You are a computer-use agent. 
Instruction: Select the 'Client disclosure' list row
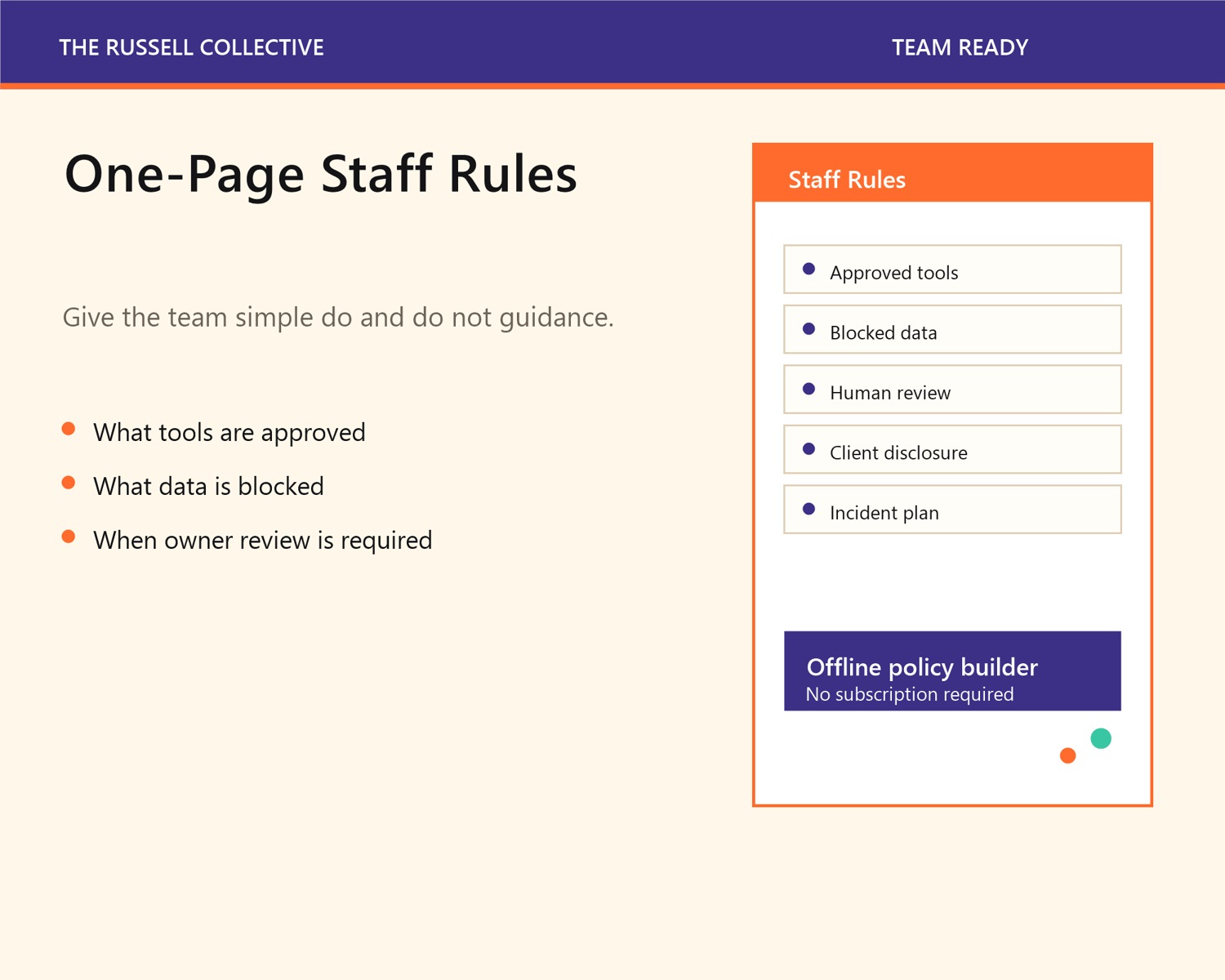coord(952,449)
